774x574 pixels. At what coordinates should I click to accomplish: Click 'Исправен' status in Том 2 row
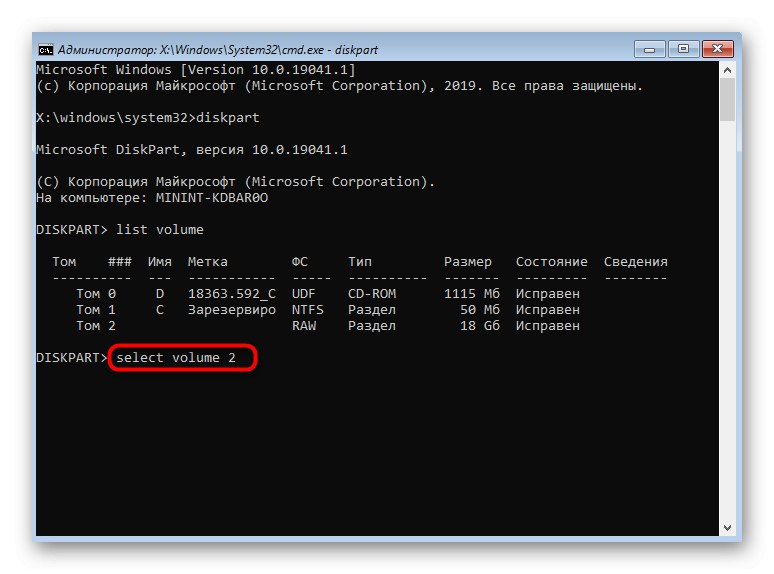pos(548,326)
